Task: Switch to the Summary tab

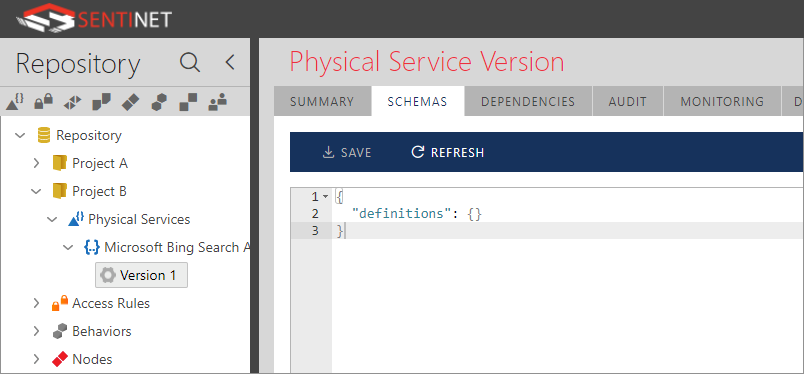Action: (x=322, y=102)
